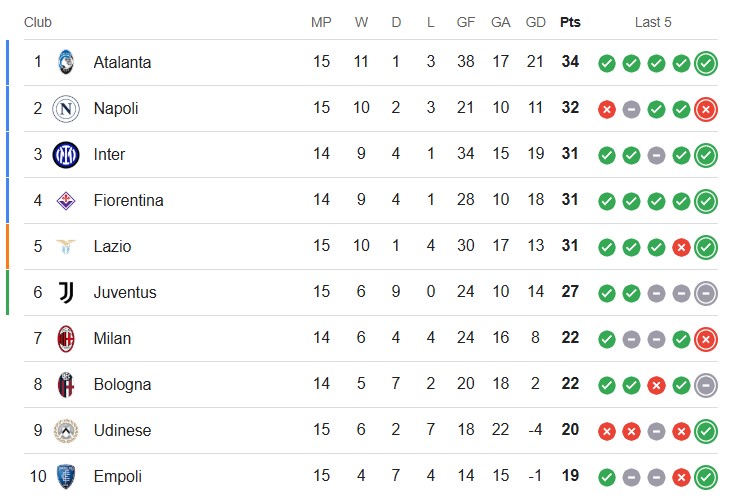Click Lazio's eagle logo
Image resolution: width=736 pixels, height=498 pixels.
[66, 246]
